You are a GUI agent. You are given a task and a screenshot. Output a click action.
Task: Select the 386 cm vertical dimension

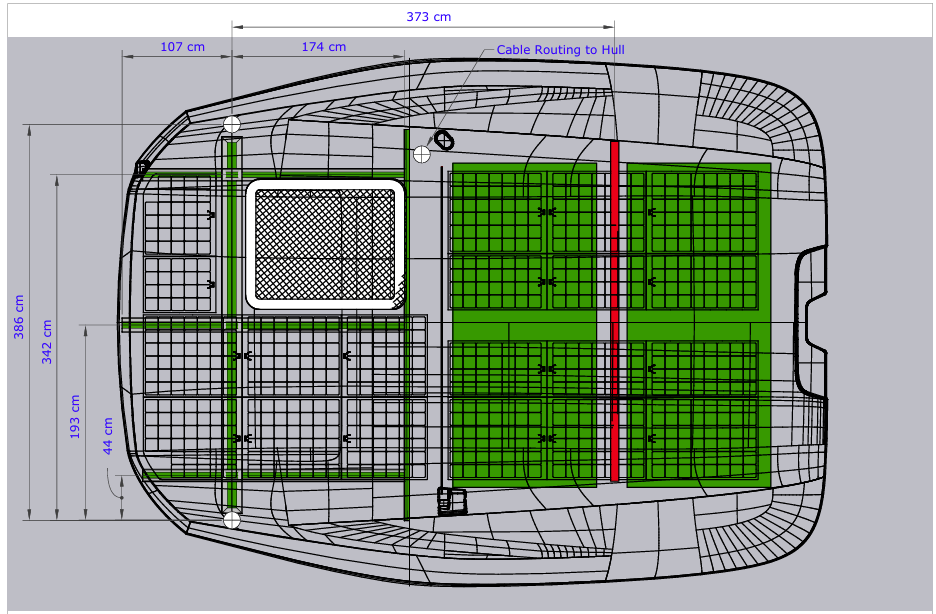(x=19, y=317)
